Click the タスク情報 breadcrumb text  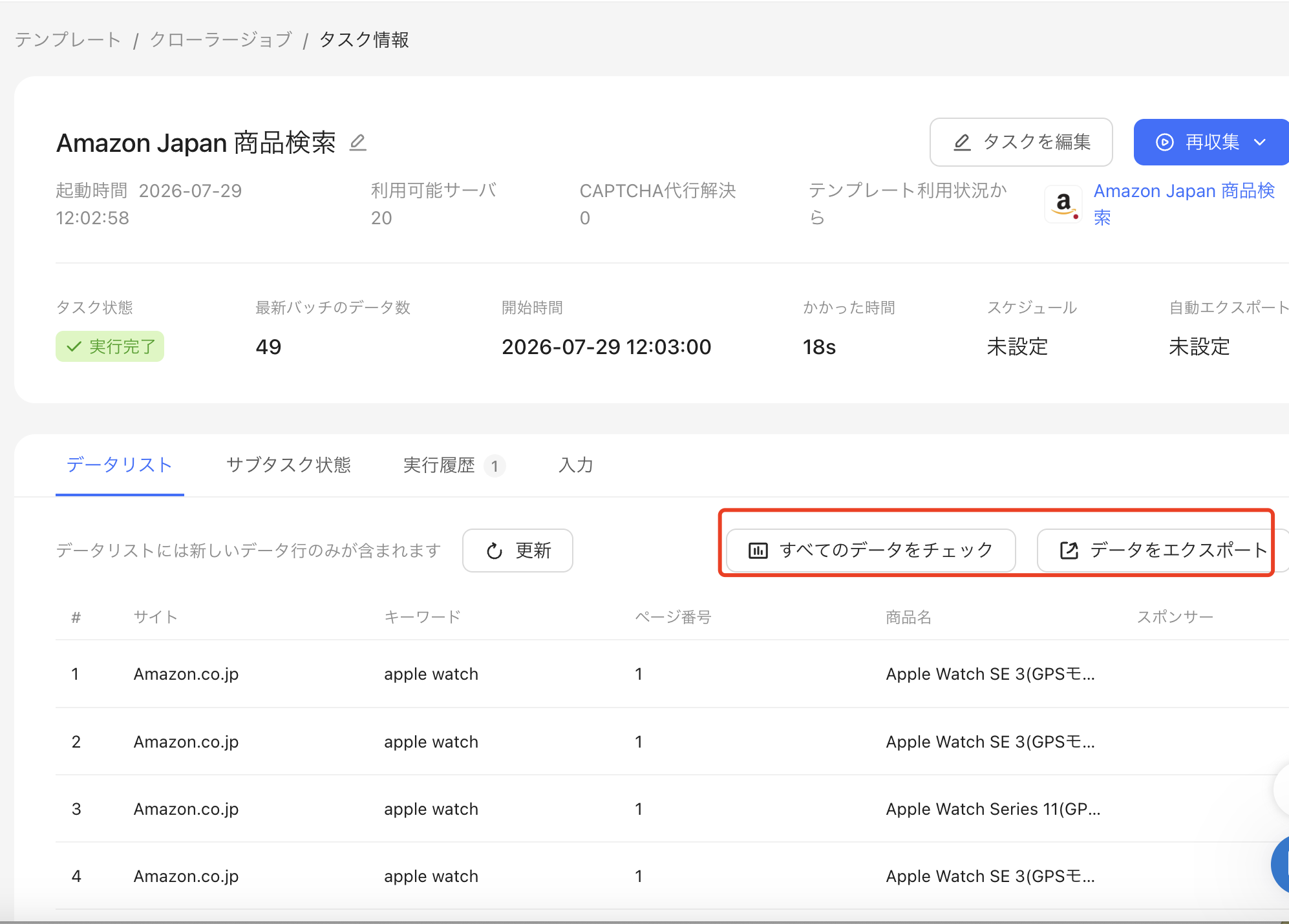364,40
